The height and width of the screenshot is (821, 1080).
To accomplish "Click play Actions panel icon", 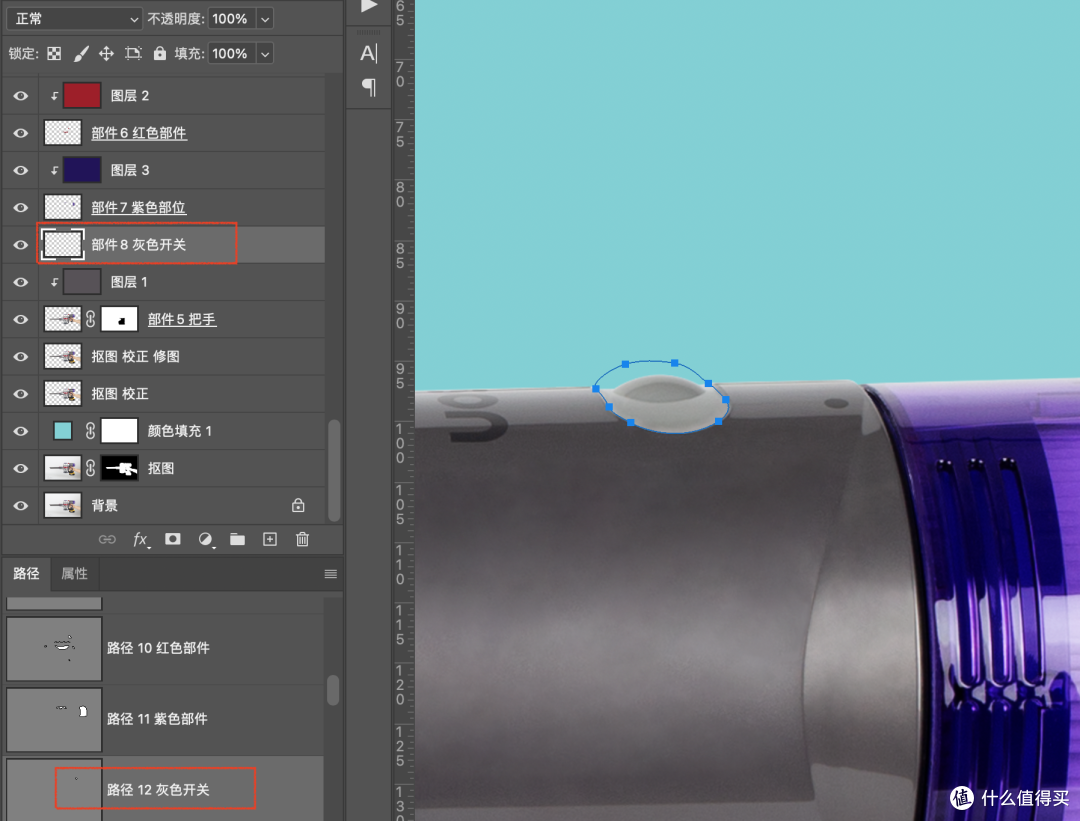I will [x=369, y=6].
